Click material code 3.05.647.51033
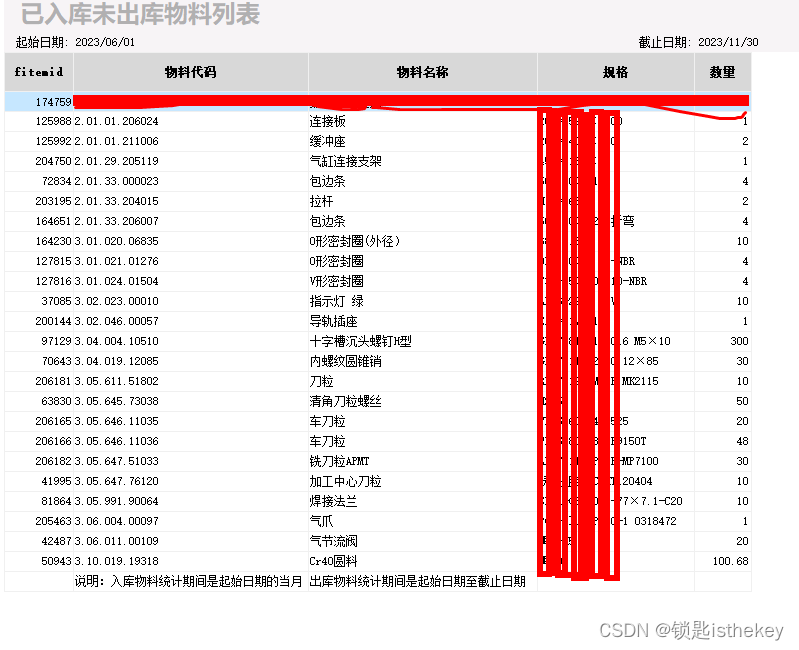799x650 pixels. tap(116, 461)
